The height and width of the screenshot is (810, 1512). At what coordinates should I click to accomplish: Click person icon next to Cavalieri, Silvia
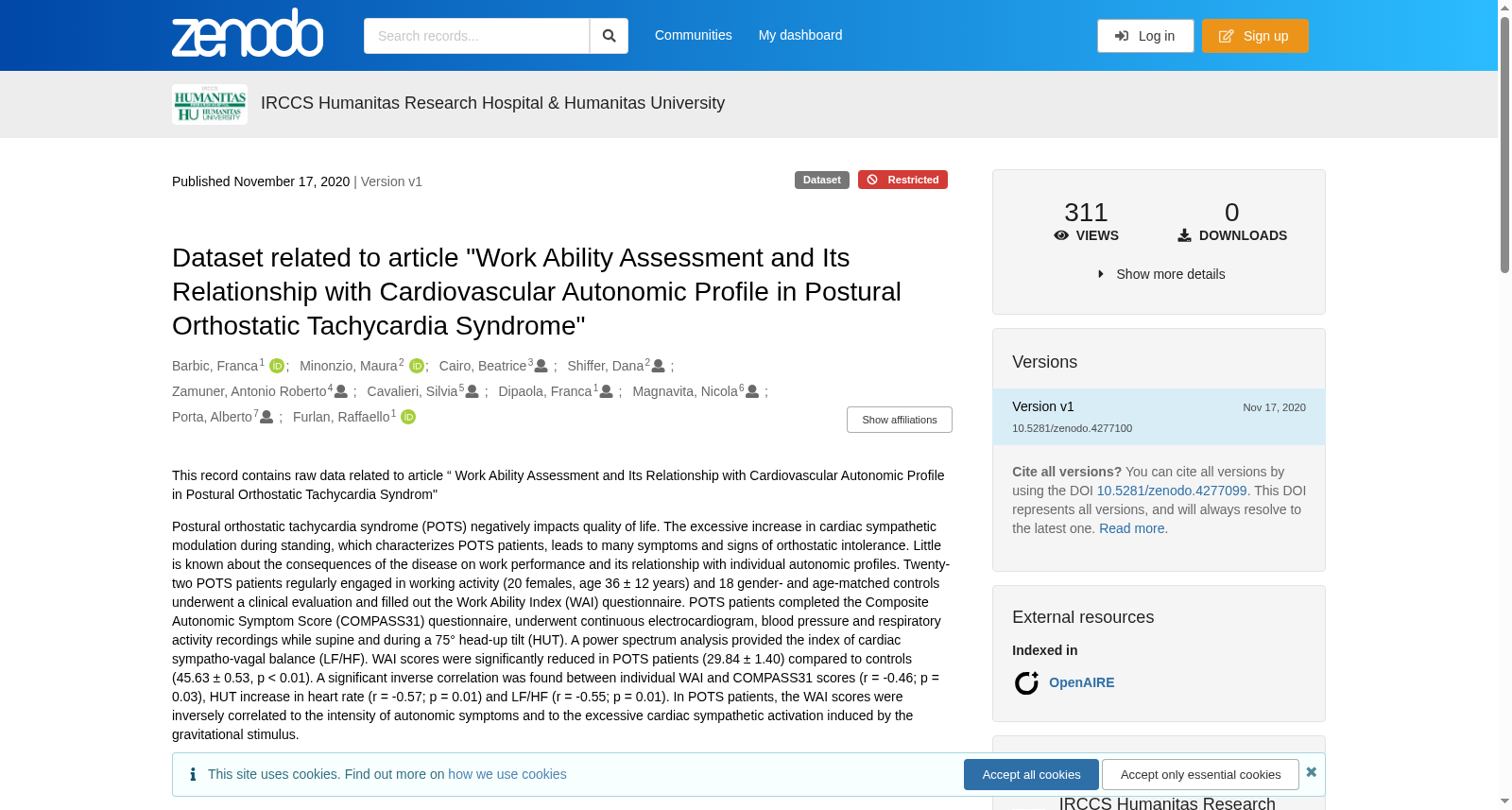[472, 391]
